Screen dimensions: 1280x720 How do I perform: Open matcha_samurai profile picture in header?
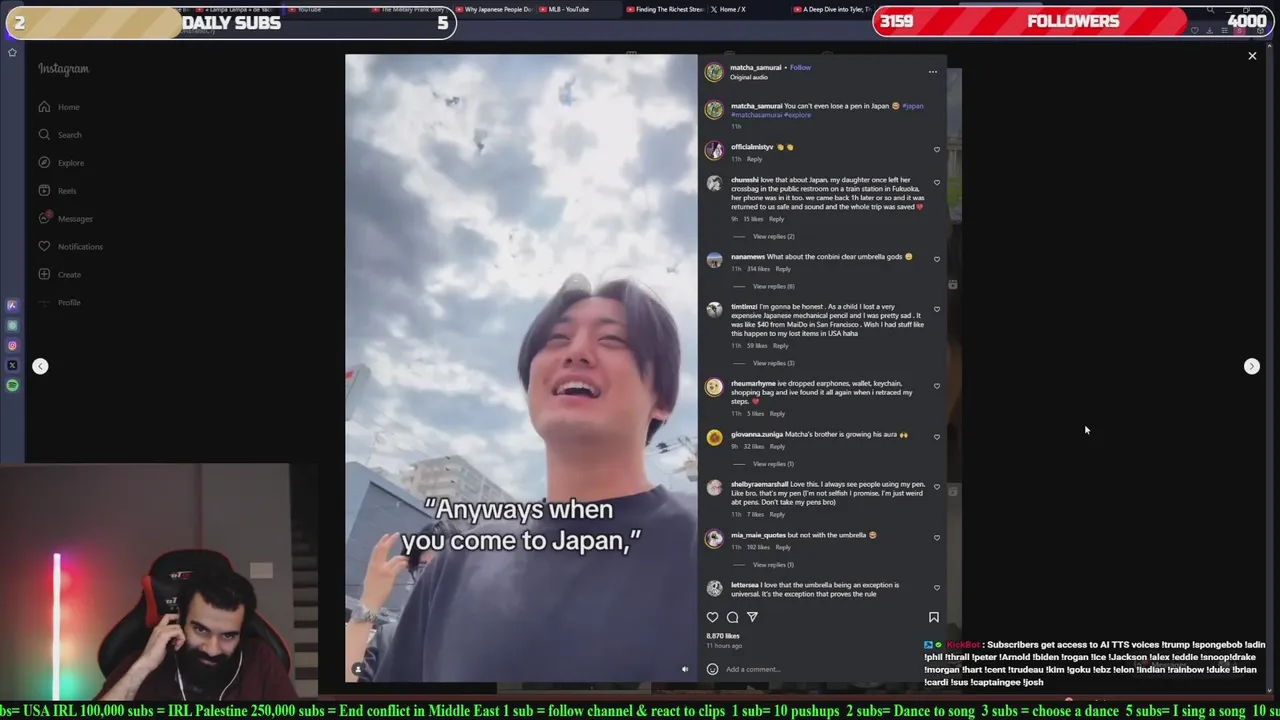[714, 72]
